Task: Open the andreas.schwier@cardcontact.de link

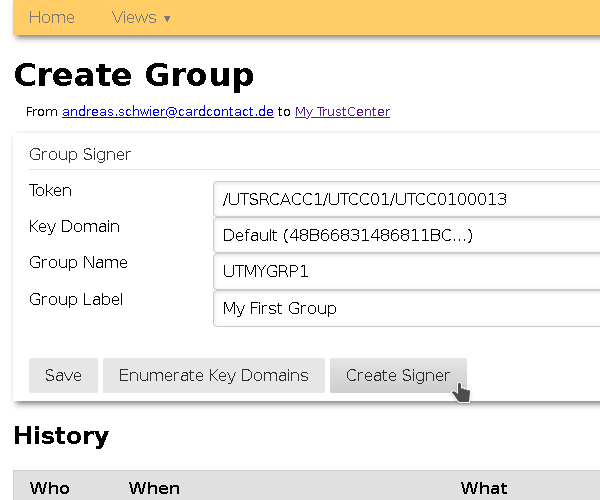Action: coord(168,112)
